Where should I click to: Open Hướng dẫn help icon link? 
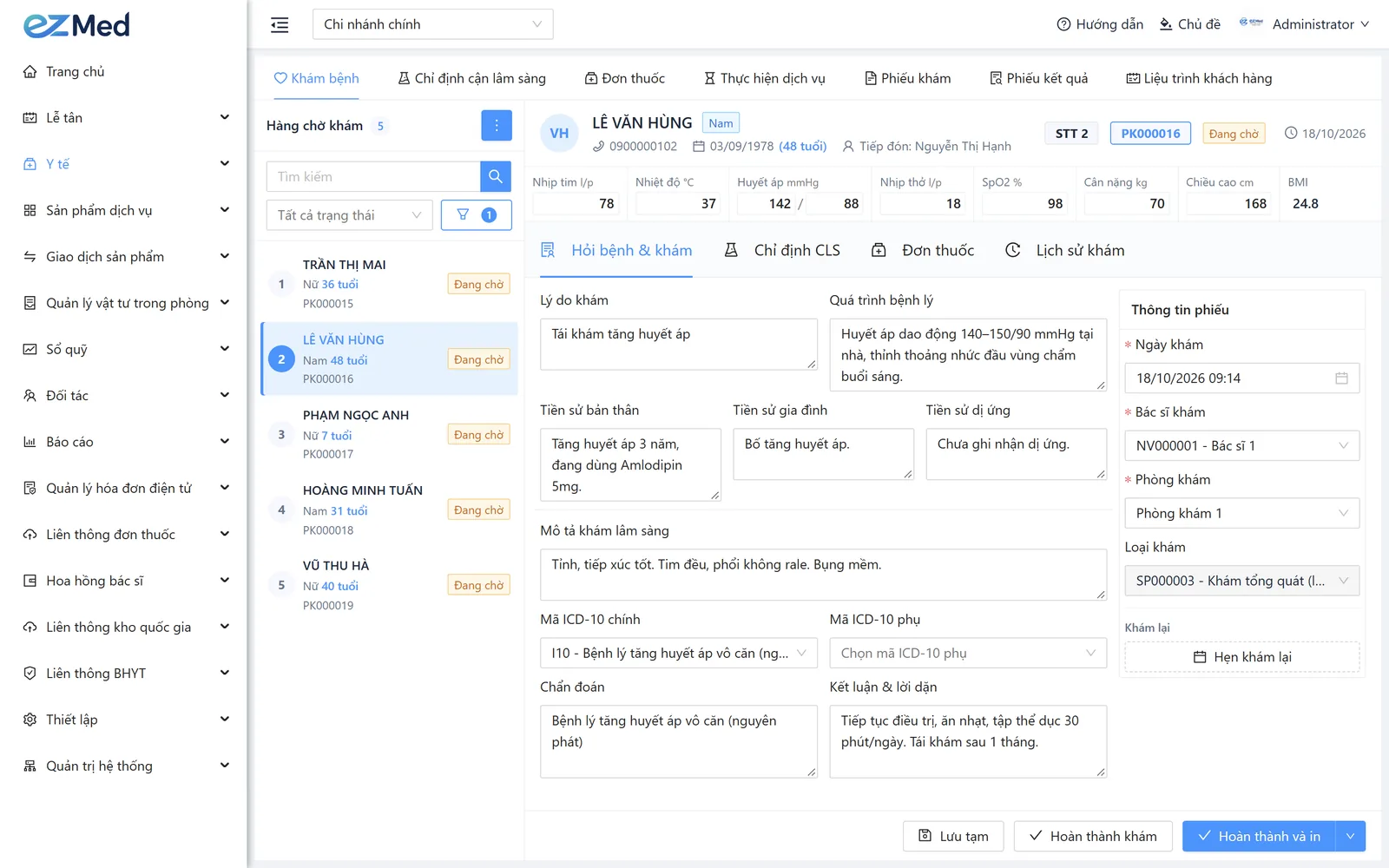click(1100, 24)
